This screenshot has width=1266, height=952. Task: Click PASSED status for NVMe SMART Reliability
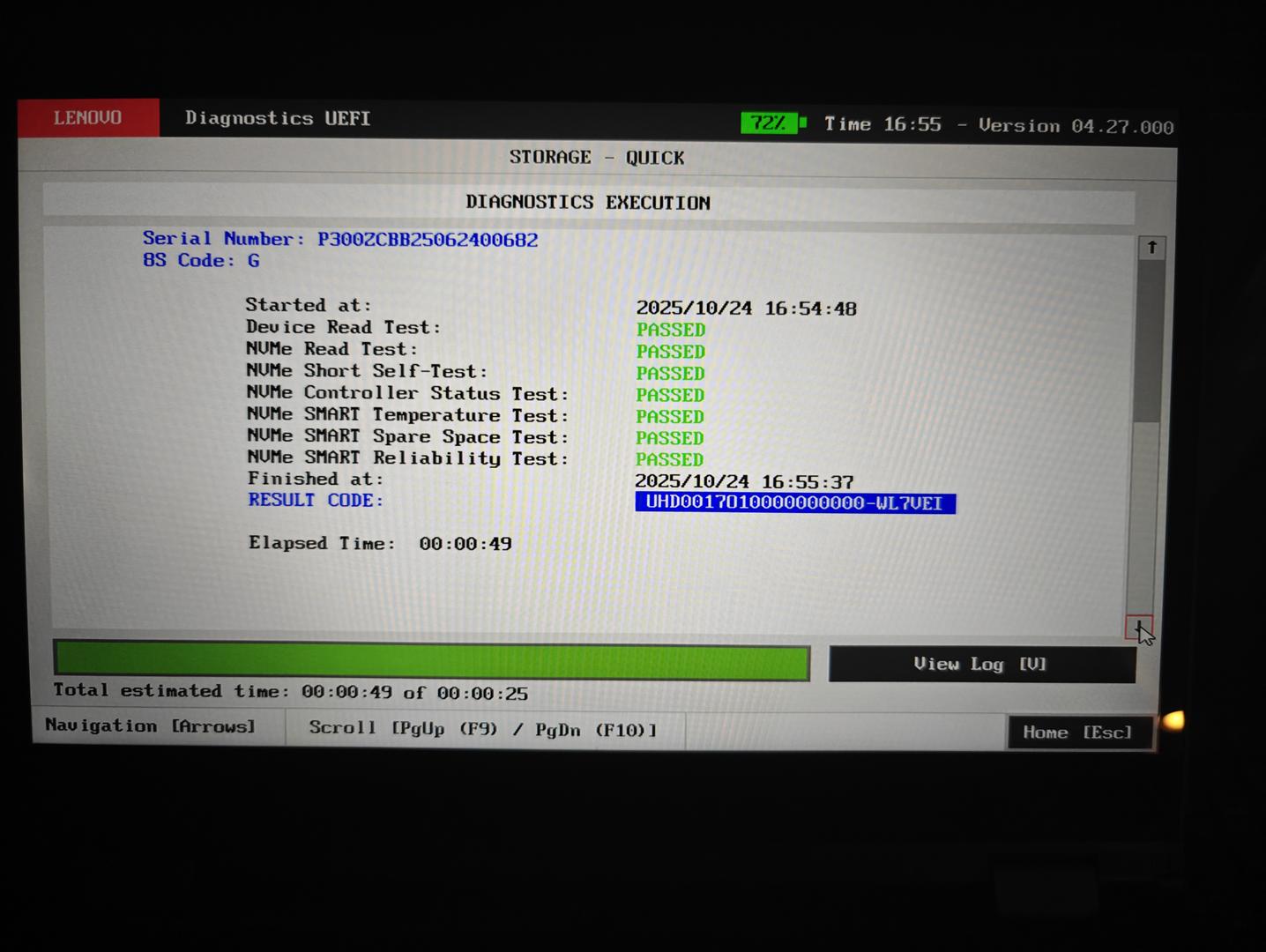pos(670,459)
